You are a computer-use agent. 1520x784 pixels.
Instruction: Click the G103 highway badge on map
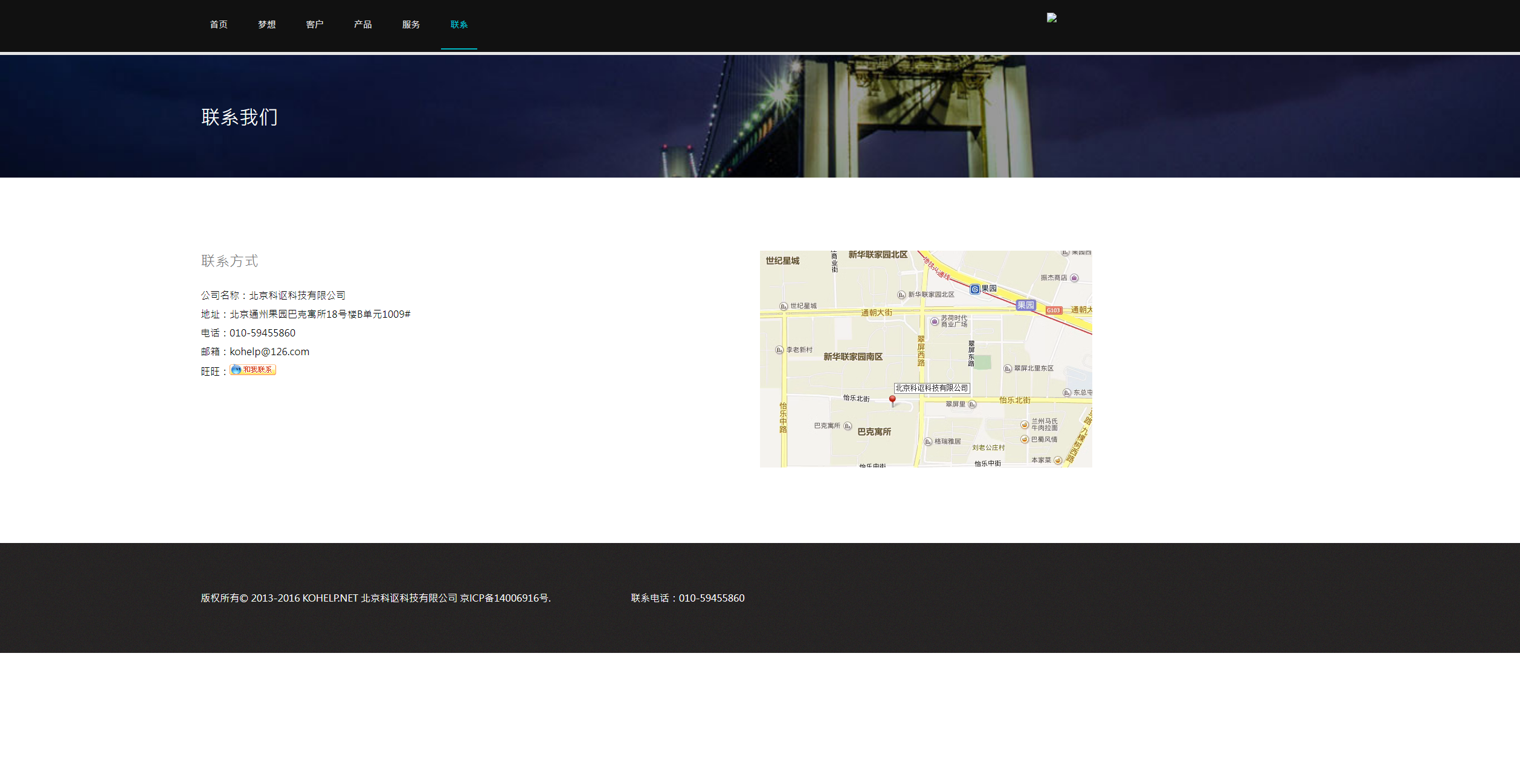(x=1054, y=310)
